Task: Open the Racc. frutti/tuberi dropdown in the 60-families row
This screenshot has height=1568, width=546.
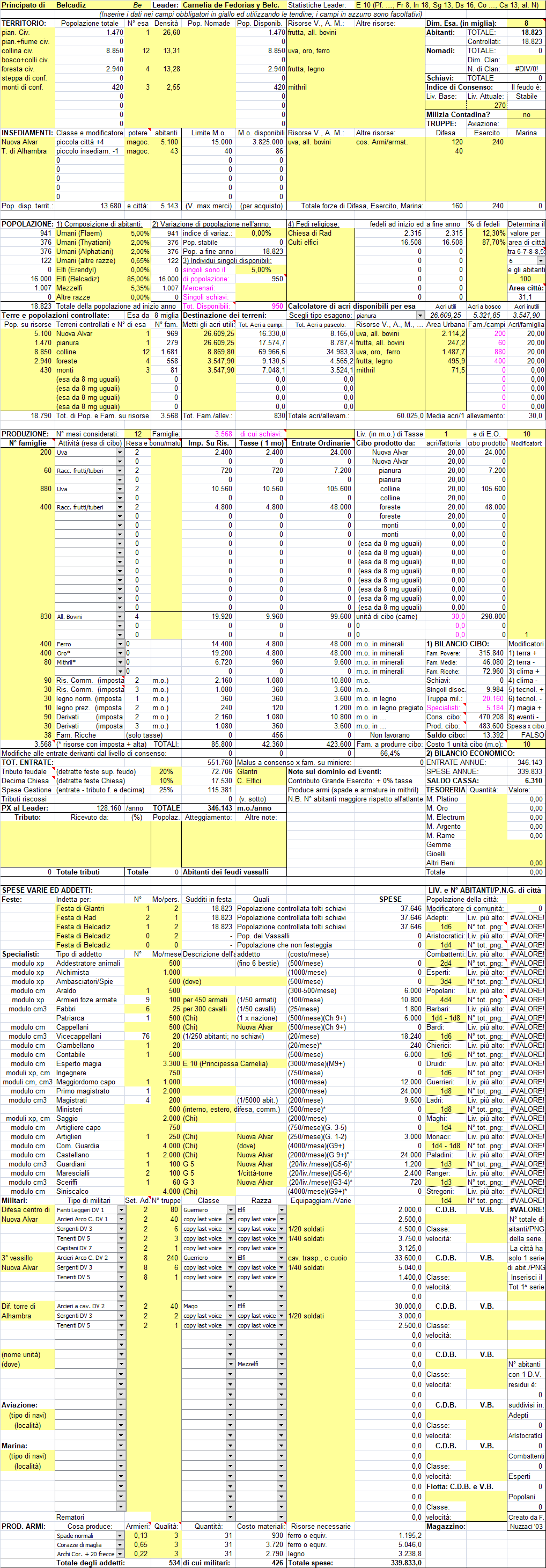Action: pyautogui.click(x=120, y=471)
